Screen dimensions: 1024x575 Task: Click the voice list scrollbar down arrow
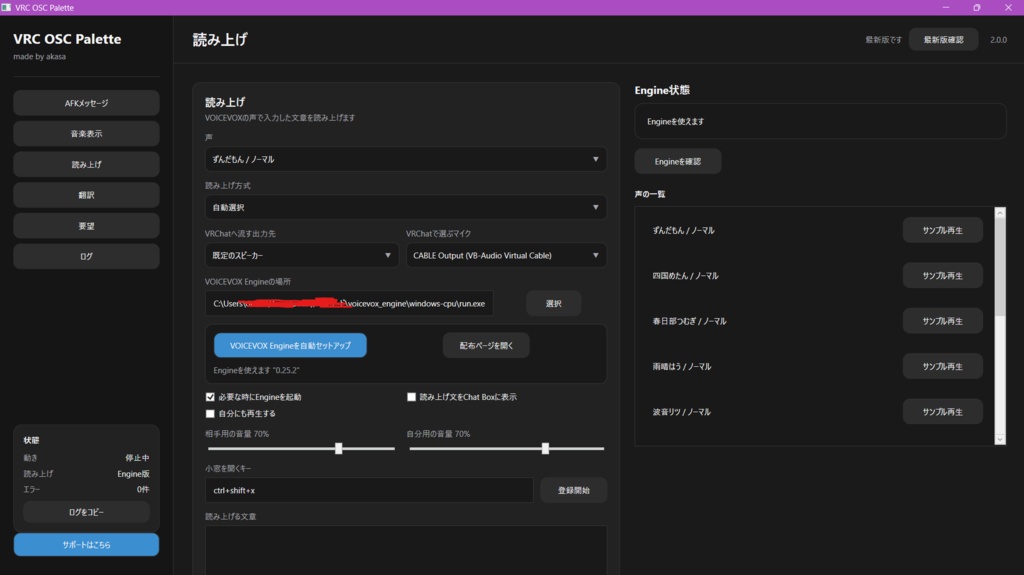pos(1000,440)
